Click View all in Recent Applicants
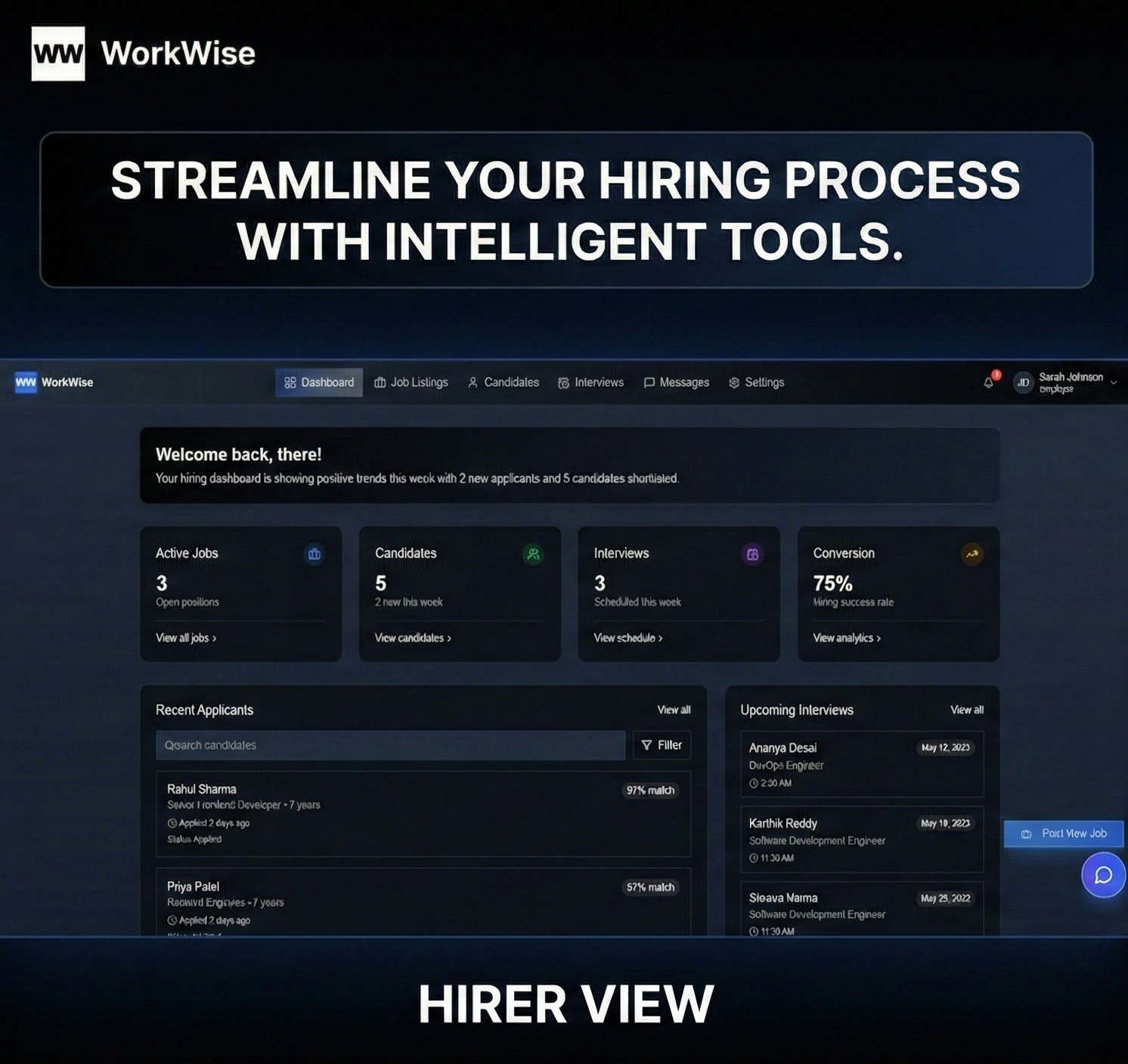Viewport: 1128px width, 1064px height. (674, 710)
